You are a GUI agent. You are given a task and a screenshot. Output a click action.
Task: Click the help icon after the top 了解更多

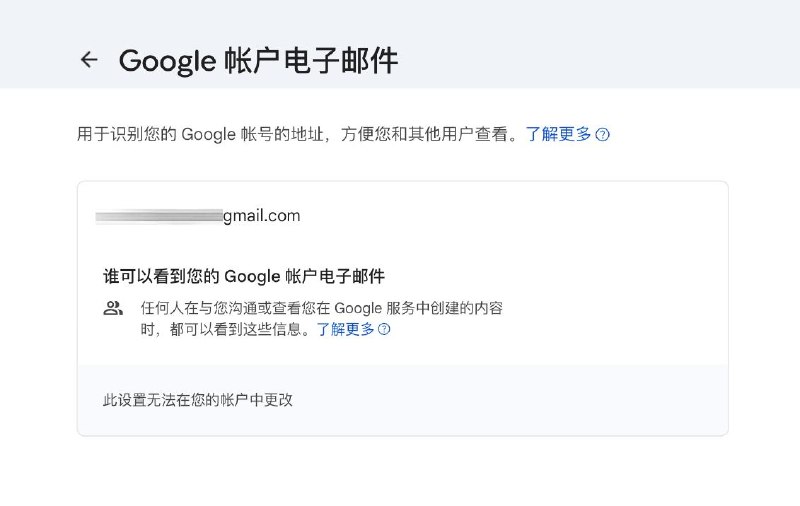(x=603, y=134)
